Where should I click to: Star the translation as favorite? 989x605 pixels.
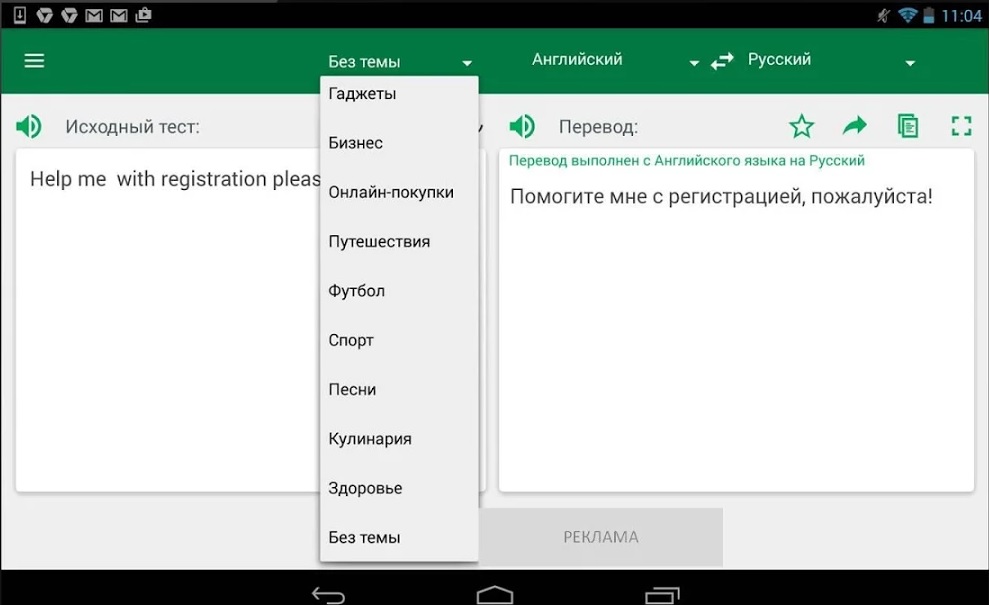[801, 126]
